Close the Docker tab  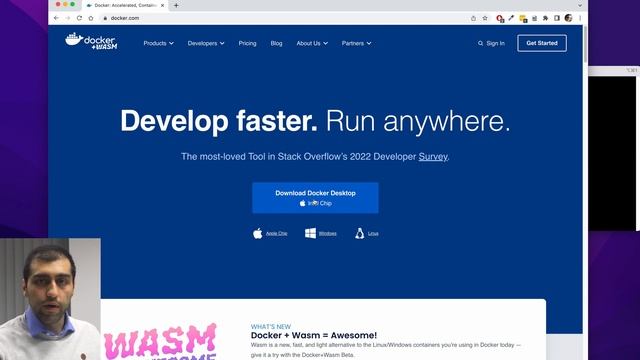point(162,5)
